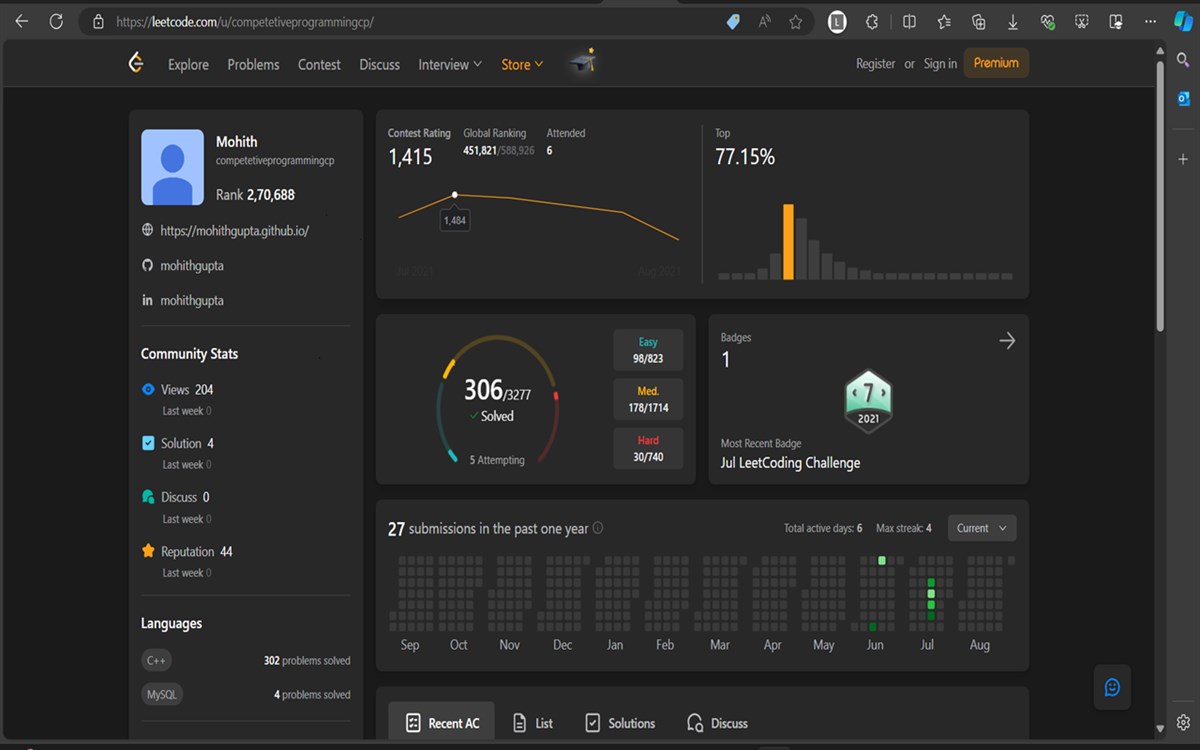Click the LeetCode logo
The width and height of the screenshot is (1200, 750).
click(136, 62)
